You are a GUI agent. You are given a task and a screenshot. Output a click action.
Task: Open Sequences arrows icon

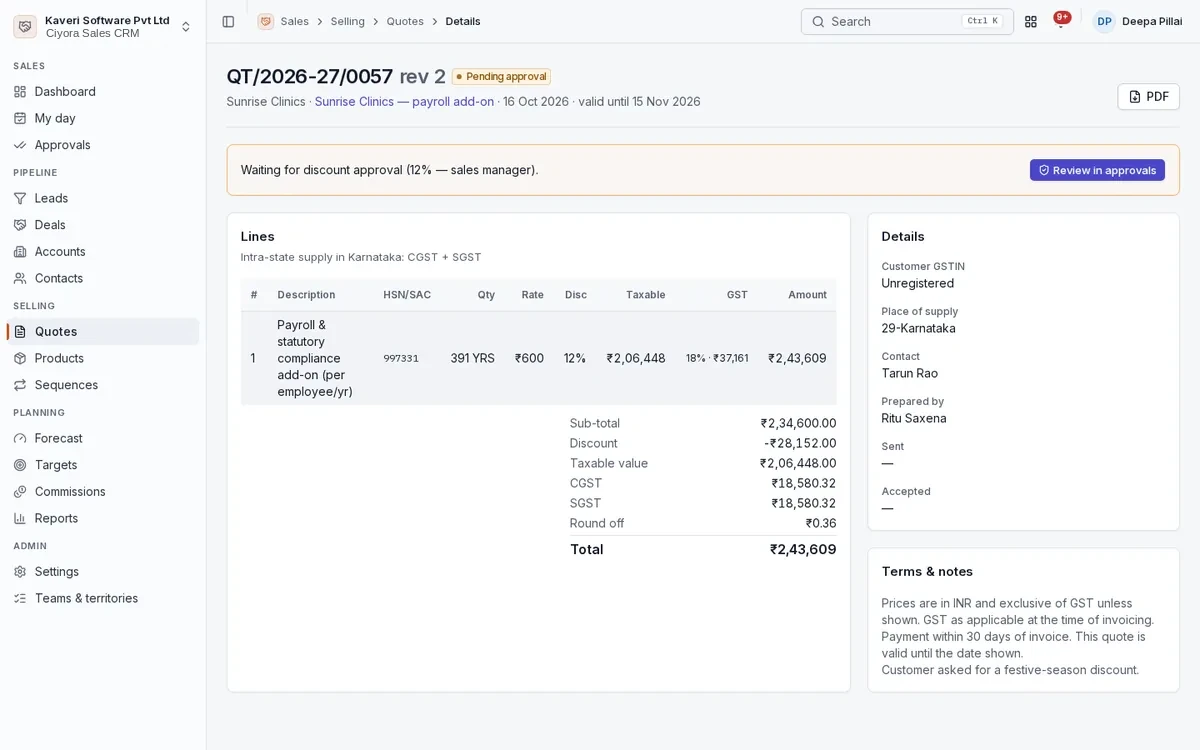coord(20,385)
